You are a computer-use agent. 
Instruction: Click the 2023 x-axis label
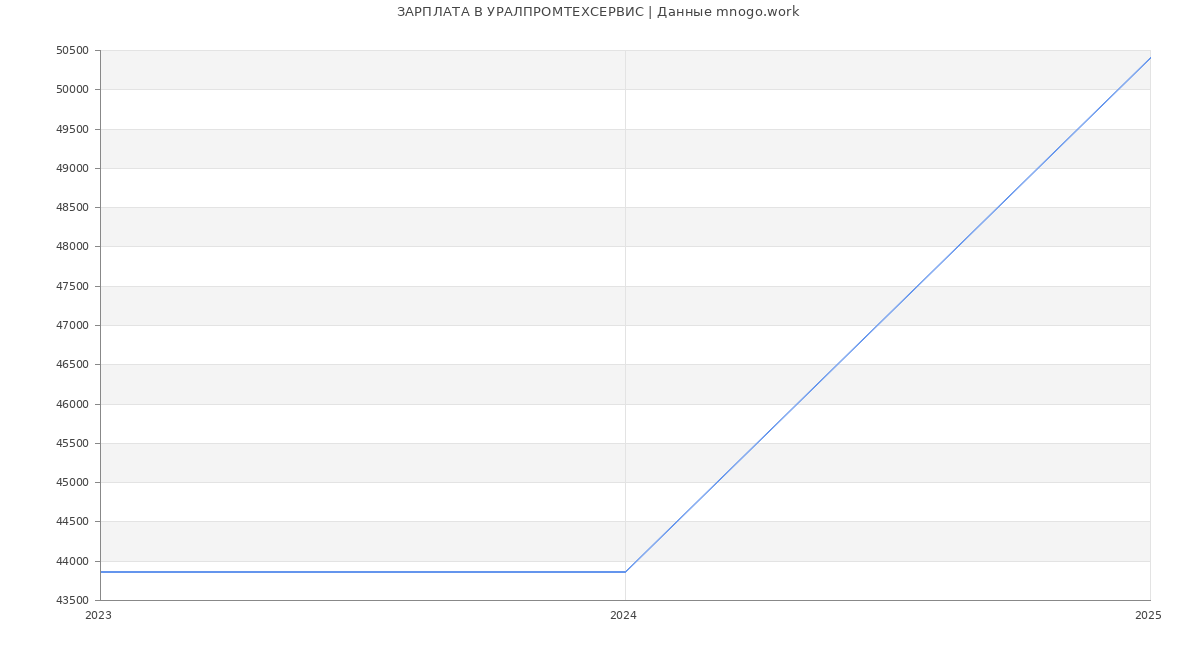tap(98, 616)
